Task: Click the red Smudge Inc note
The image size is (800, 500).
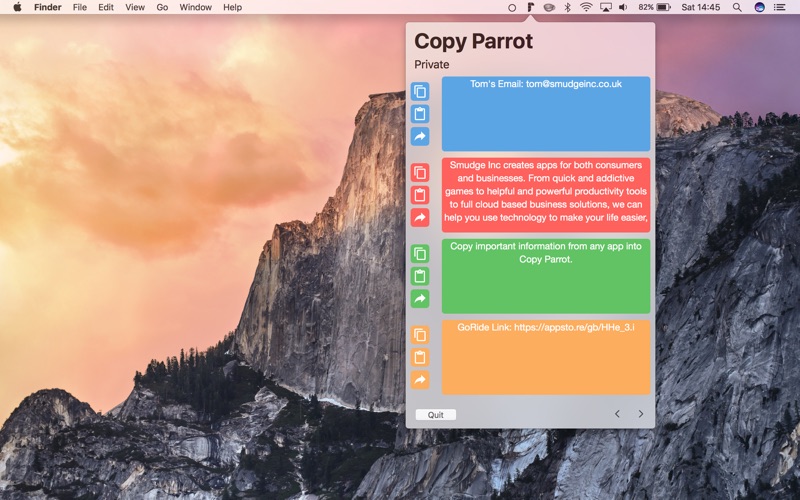Action: (x=546, y=195)
